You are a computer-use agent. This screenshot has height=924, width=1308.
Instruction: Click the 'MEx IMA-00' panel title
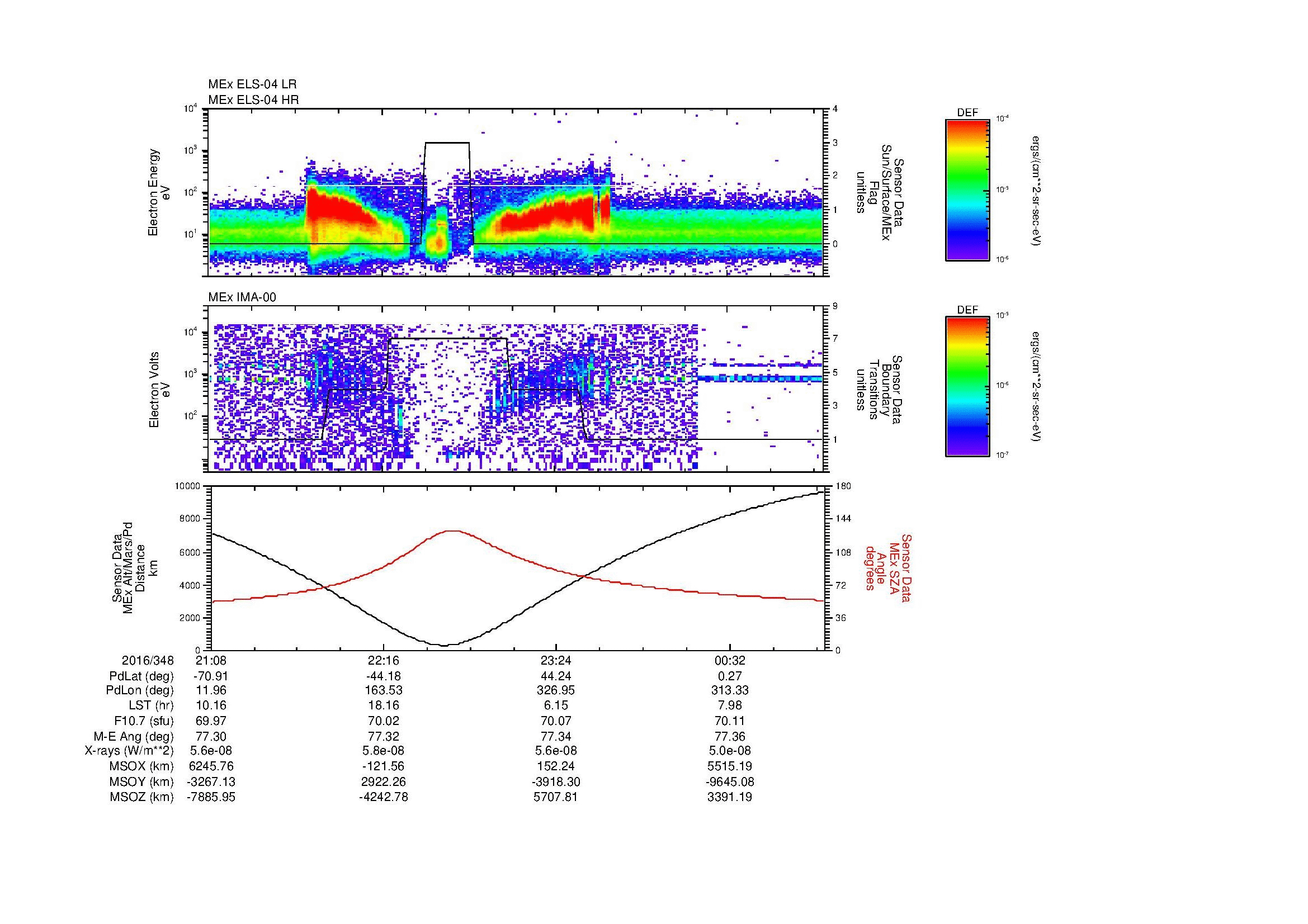242,297
